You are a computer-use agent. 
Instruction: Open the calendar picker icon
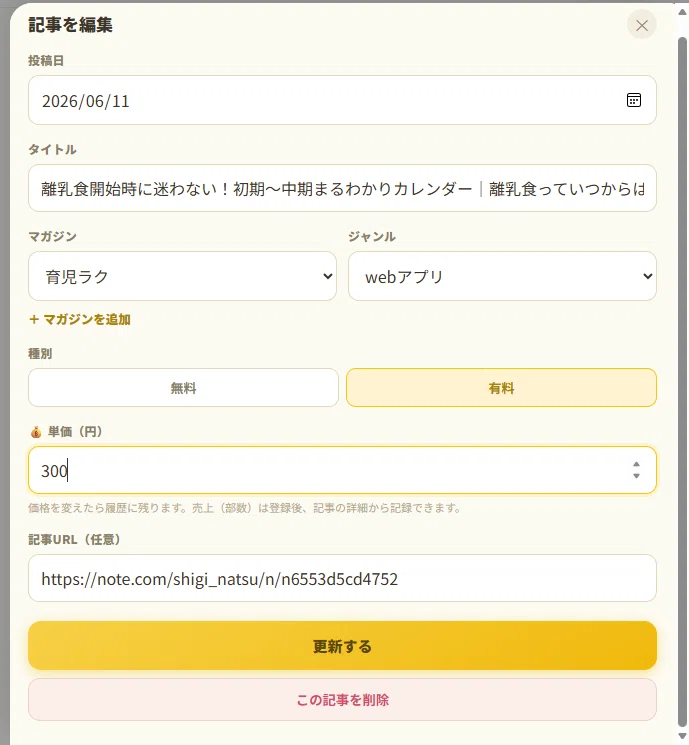pyautogui.click(x=633, y=100)
